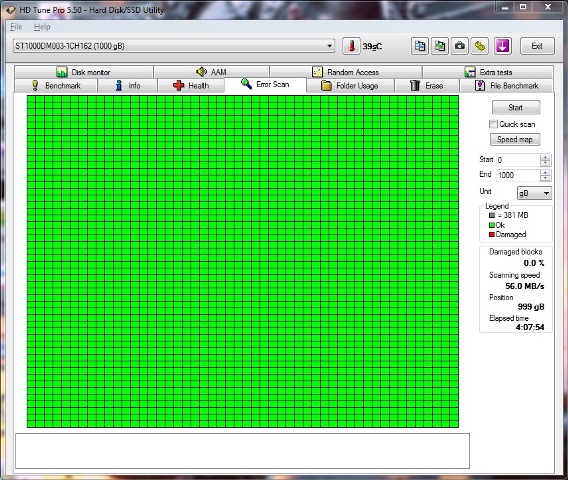This screenshot has width=568, height=480.
Task: Open the Health tab with red cross
Action: coord(191,85)
